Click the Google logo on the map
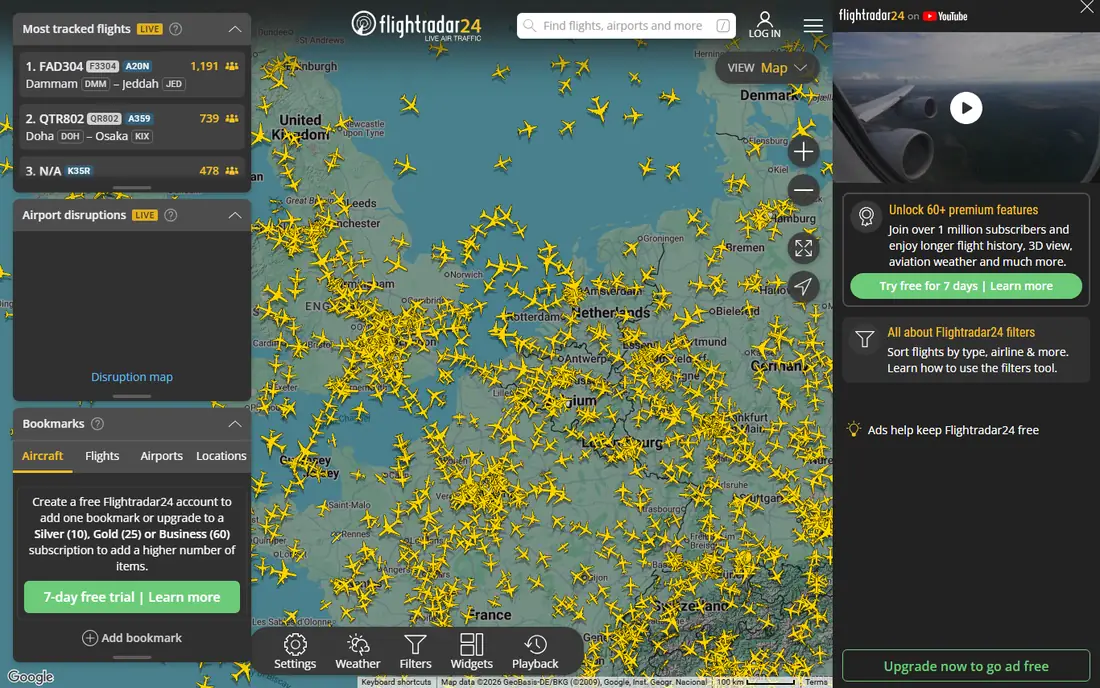The image size is (1100, 688). pos(31,677)
